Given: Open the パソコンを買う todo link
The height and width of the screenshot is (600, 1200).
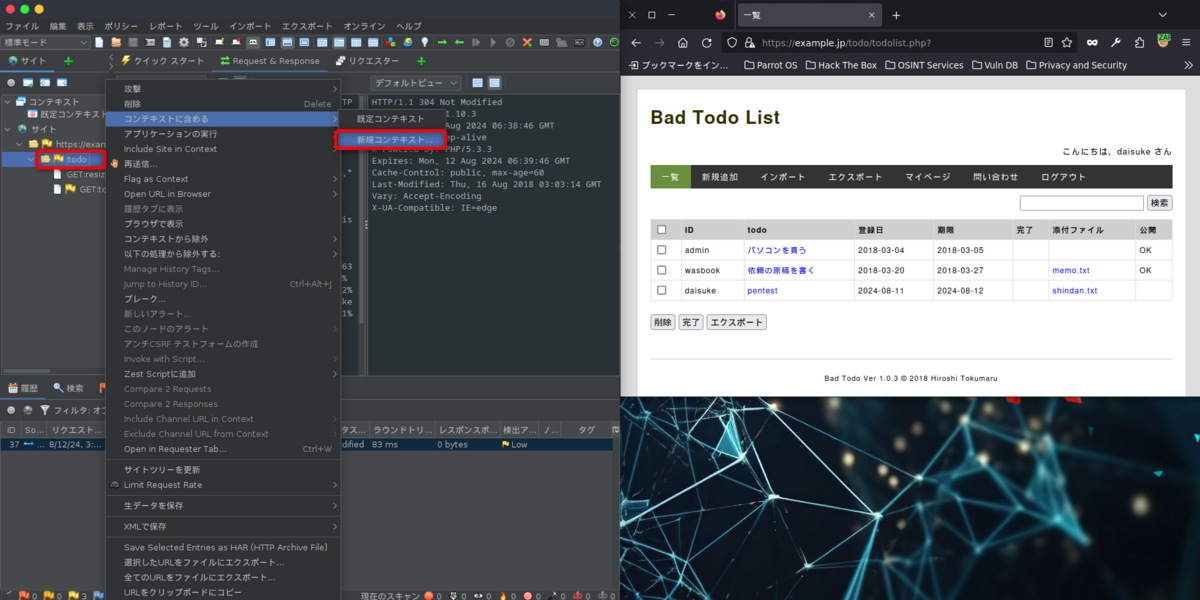Looking at the screenshot, I should point(777,250).
